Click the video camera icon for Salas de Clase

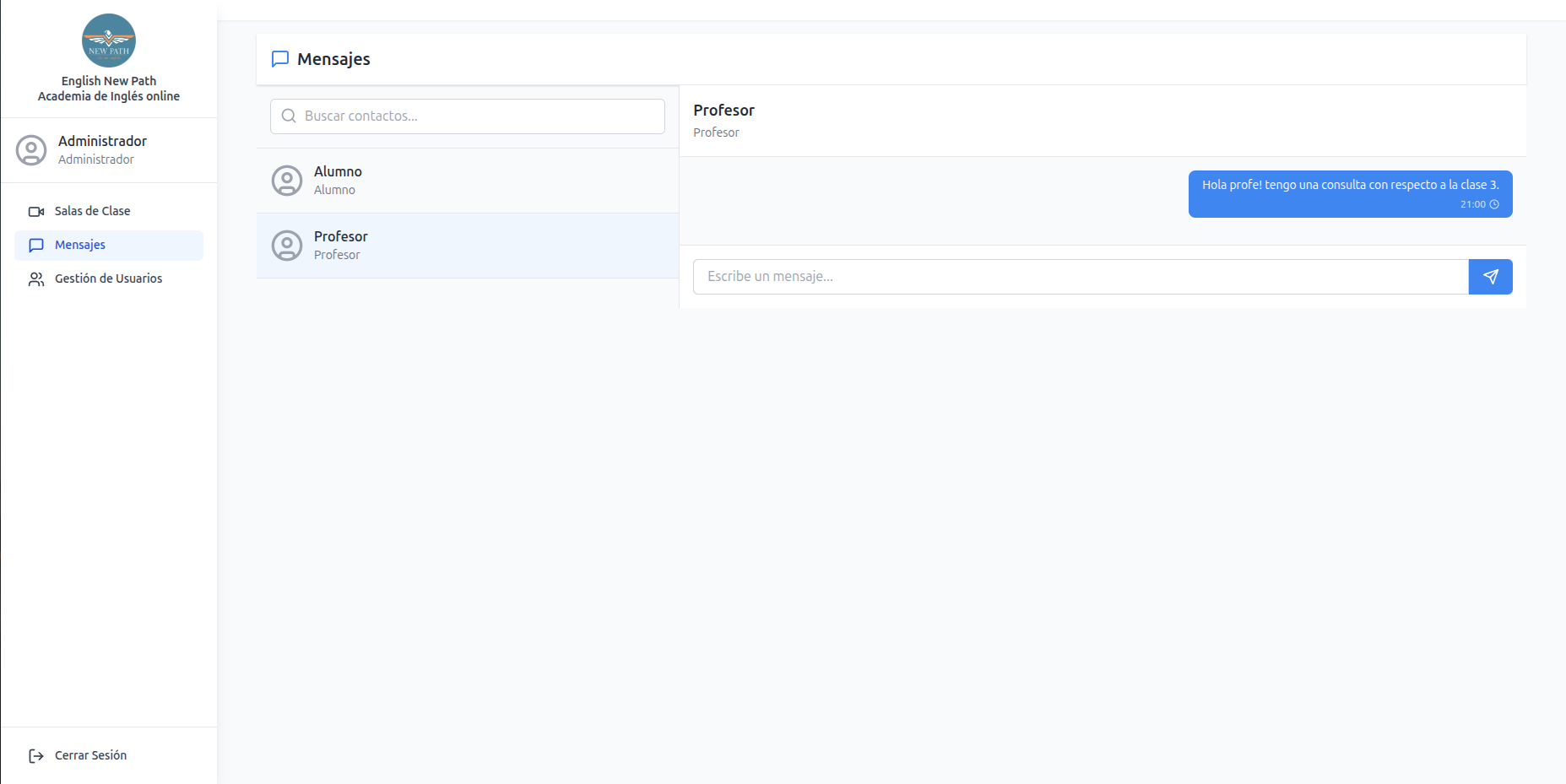(36, 212)
